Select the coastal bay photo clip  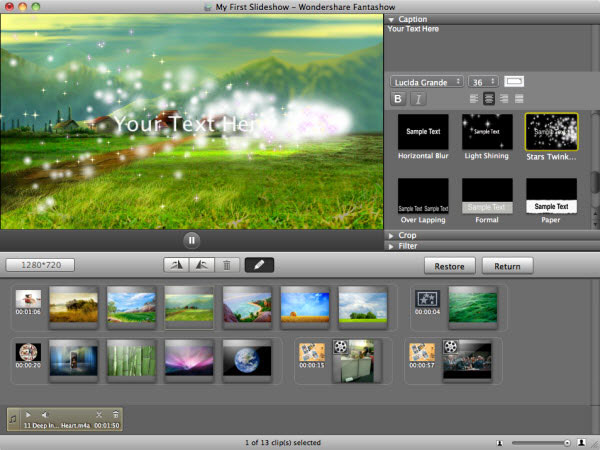tap(247, 307)
